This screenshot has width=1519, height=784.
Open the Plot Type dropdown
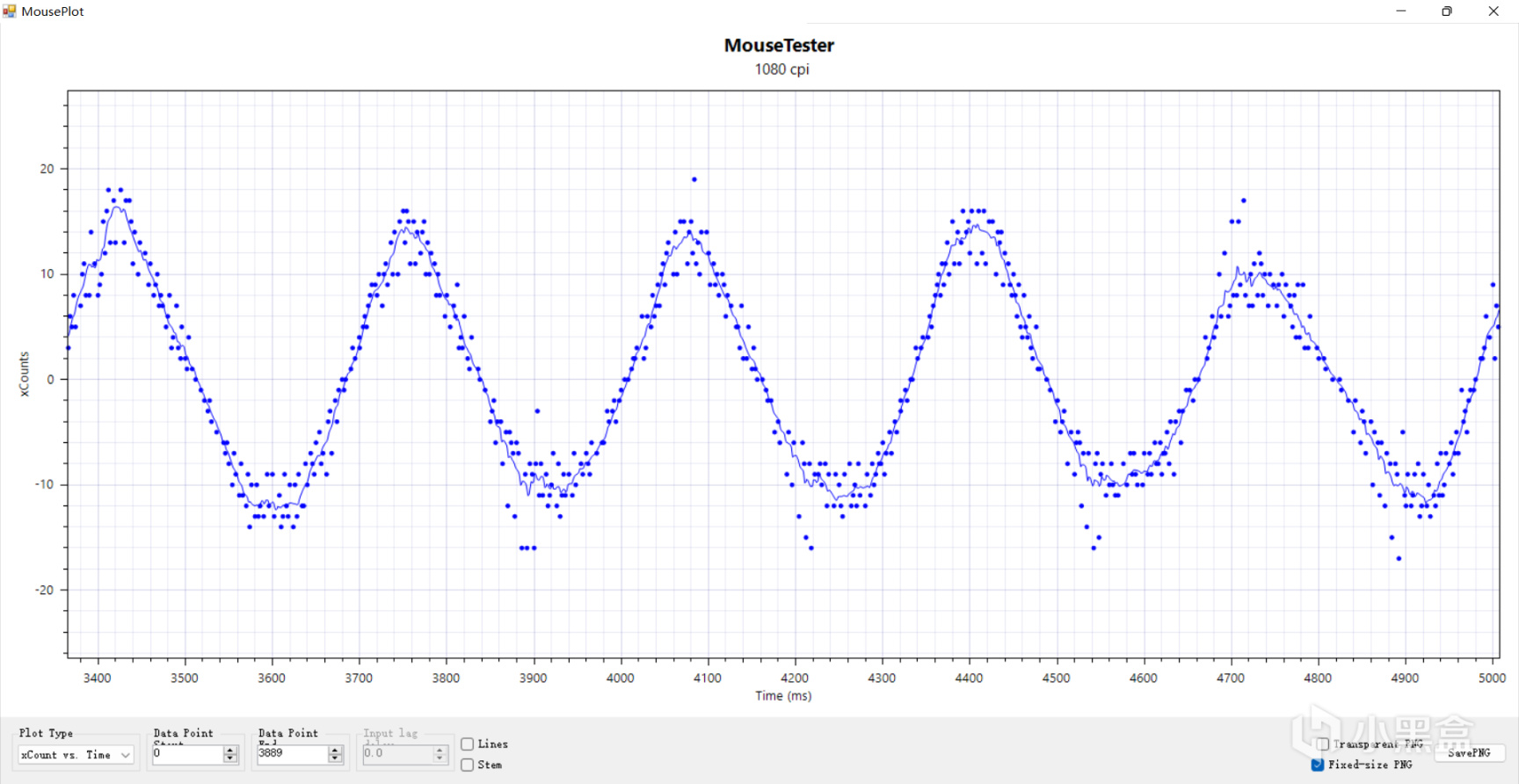click(x=76, y=755)
